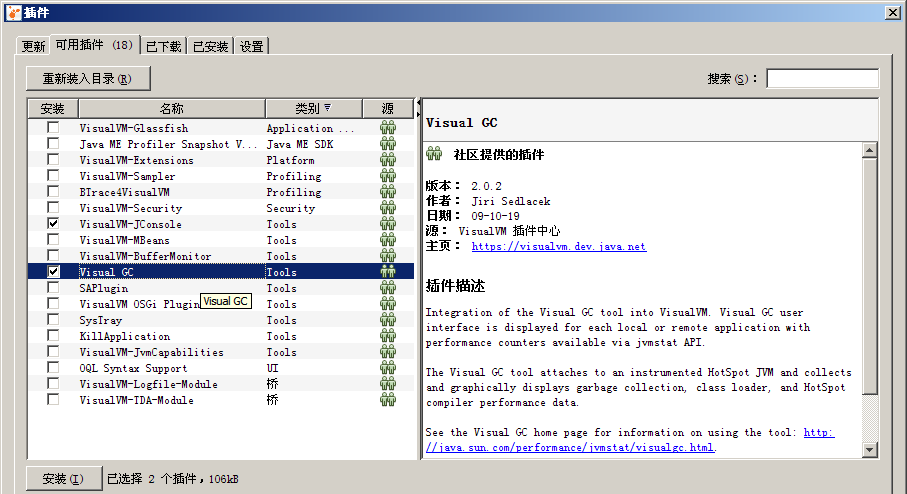Screen dimensions: 907x494
Task: Sort by the 类别 column header
Action: (x=314, y=108)
